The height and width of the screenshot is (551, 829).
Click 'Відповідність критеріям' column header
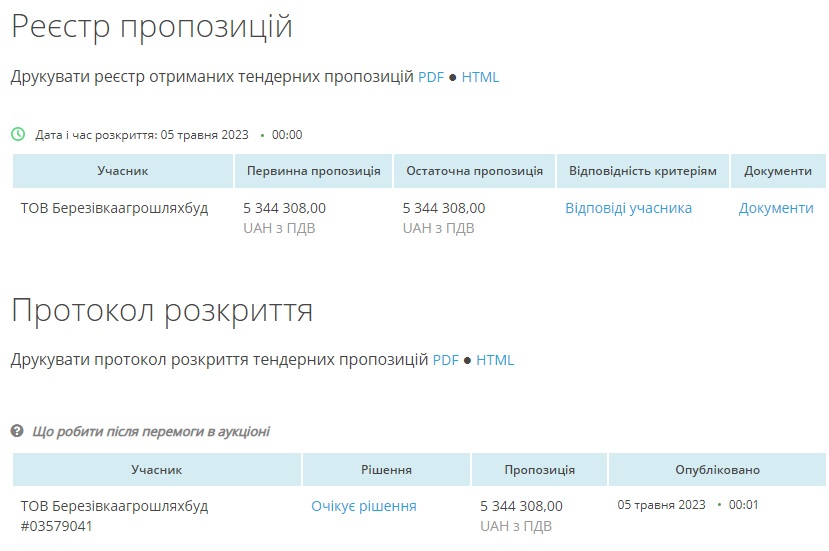(642, 171)
